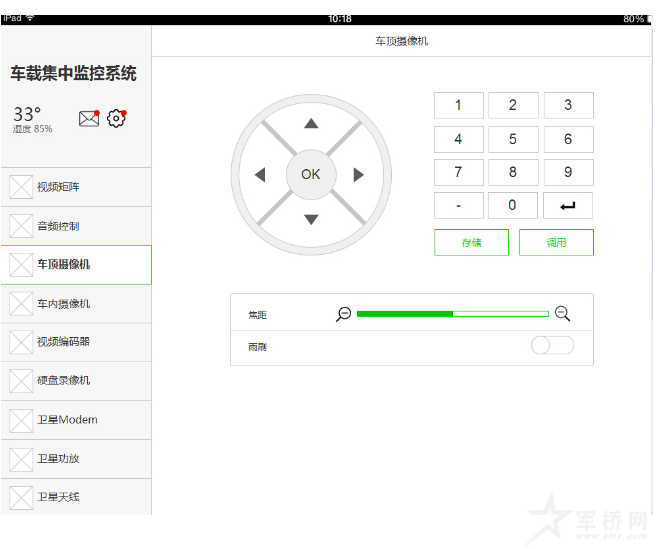
Task: Open 音频控制 from the sidebar
Action: tap(75, 226)
